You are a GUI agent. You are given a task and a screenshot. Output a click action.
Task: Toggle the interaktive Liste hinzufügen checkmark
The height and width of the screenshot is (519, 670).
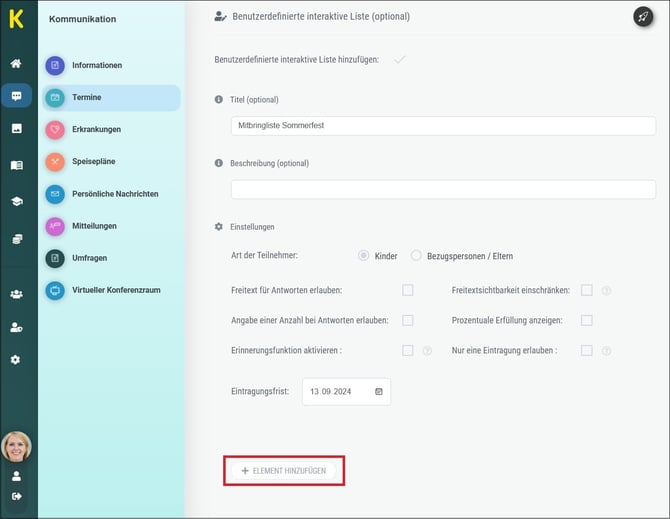(399, 59)
